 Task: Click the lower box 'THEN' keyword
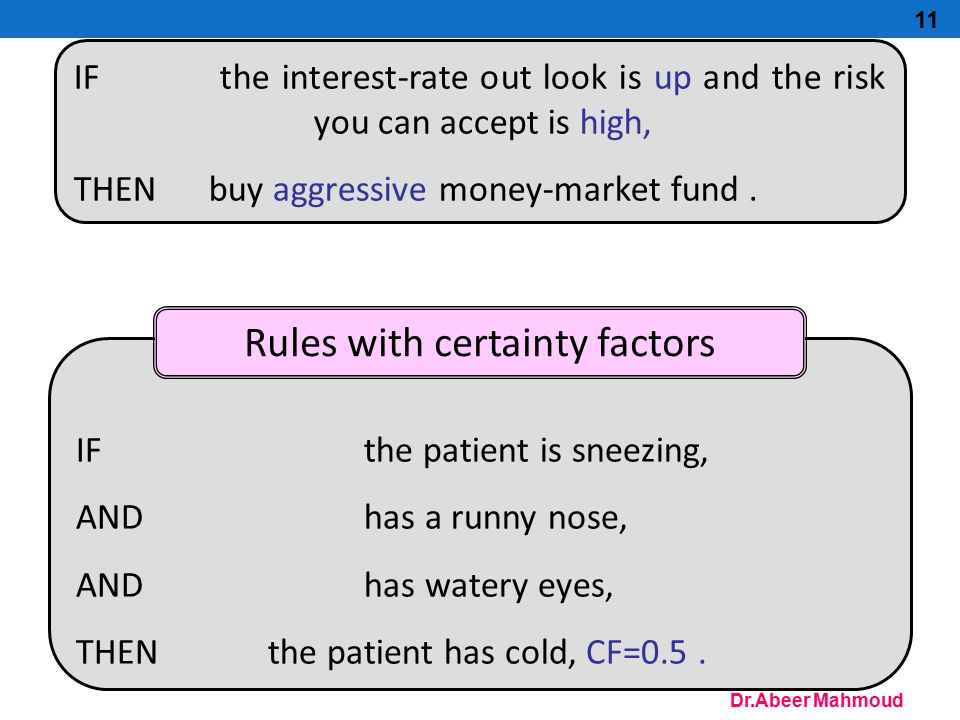click(x=116, y=652)
